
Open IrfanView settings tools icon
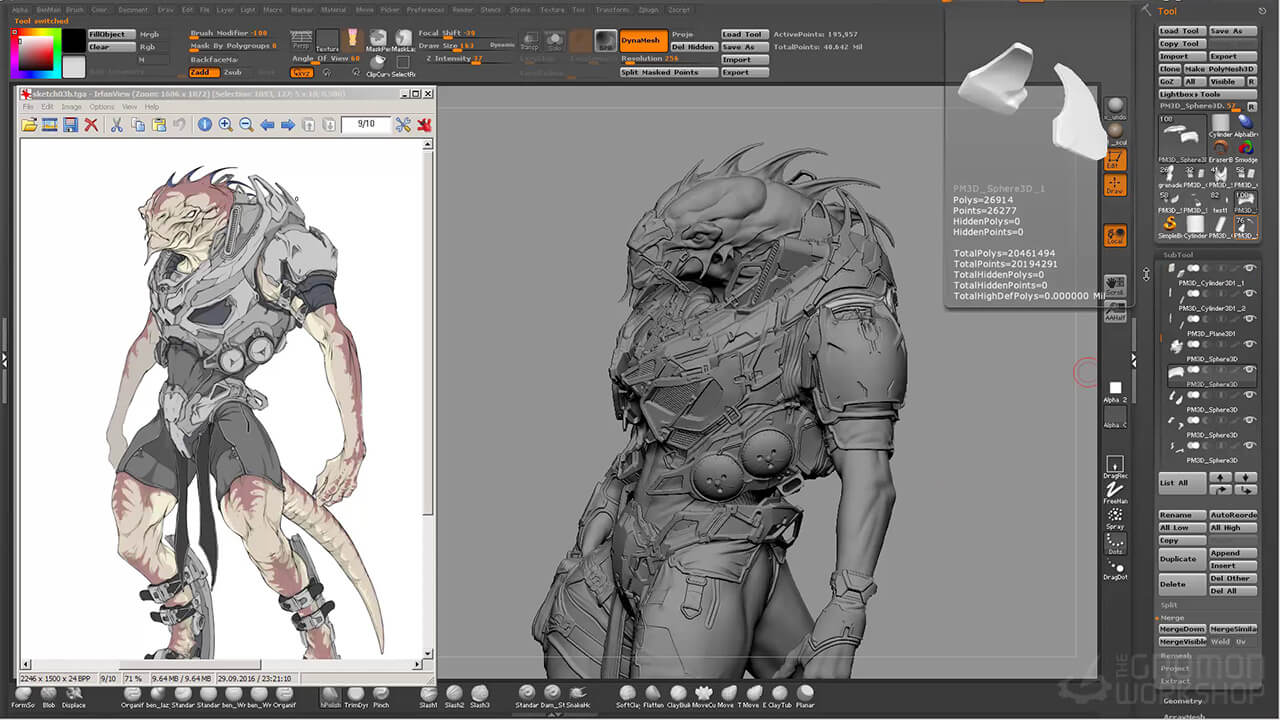[403, 125]
